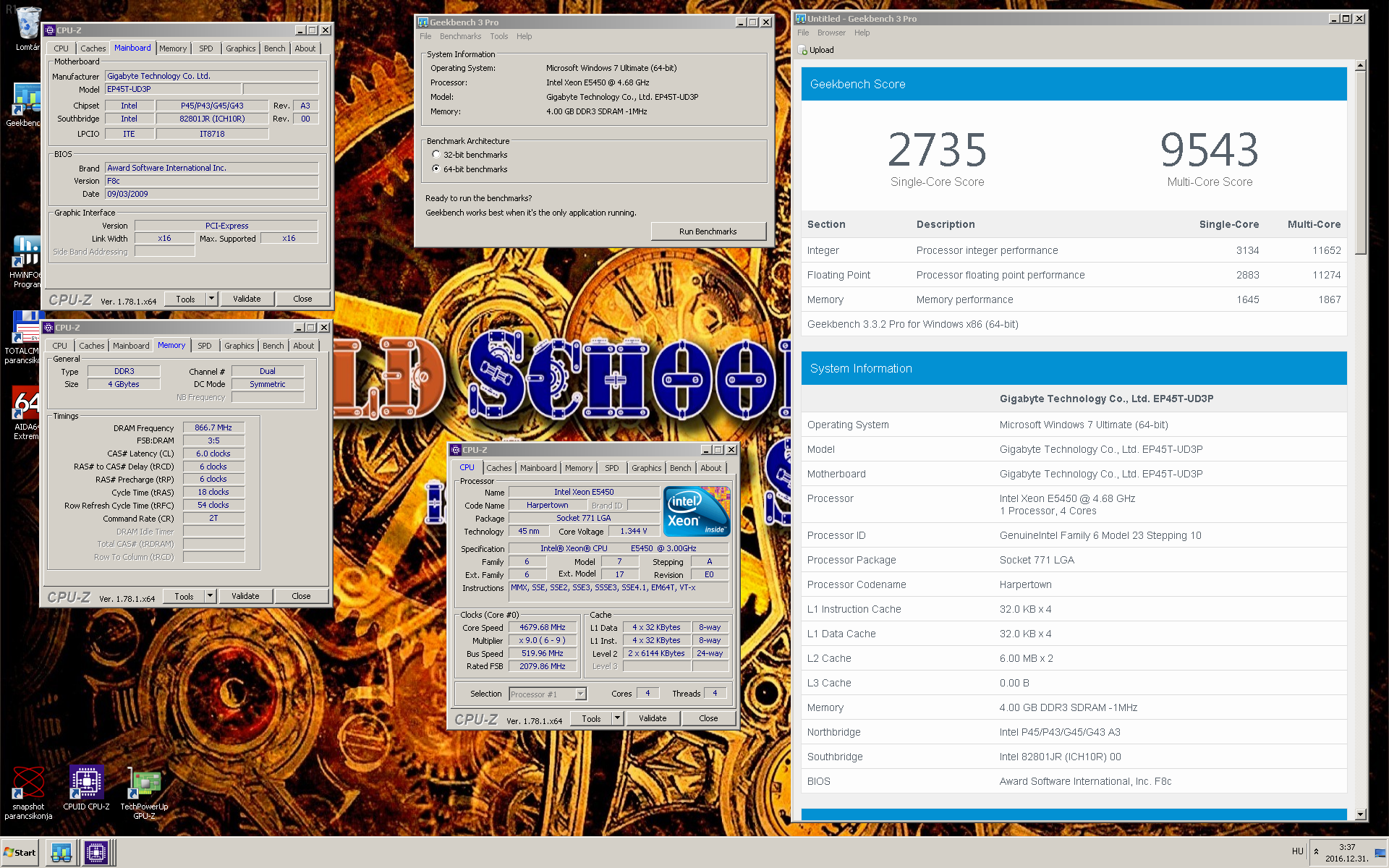This screenshot has height=868, width=1389.
Task: Click the Intel Xeon inside logo
Action: [x=697, y=511]
